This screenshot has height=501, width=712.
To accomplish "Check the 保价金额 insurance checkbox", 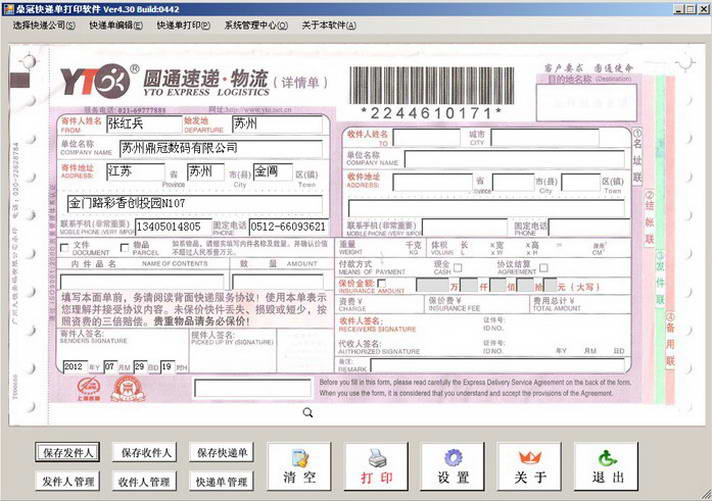I will coord(381,284).
